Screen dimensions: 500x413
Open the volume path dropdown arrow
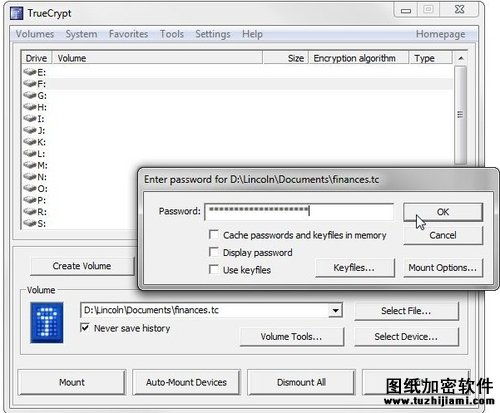pyautogui.click(x=336, y=310)
